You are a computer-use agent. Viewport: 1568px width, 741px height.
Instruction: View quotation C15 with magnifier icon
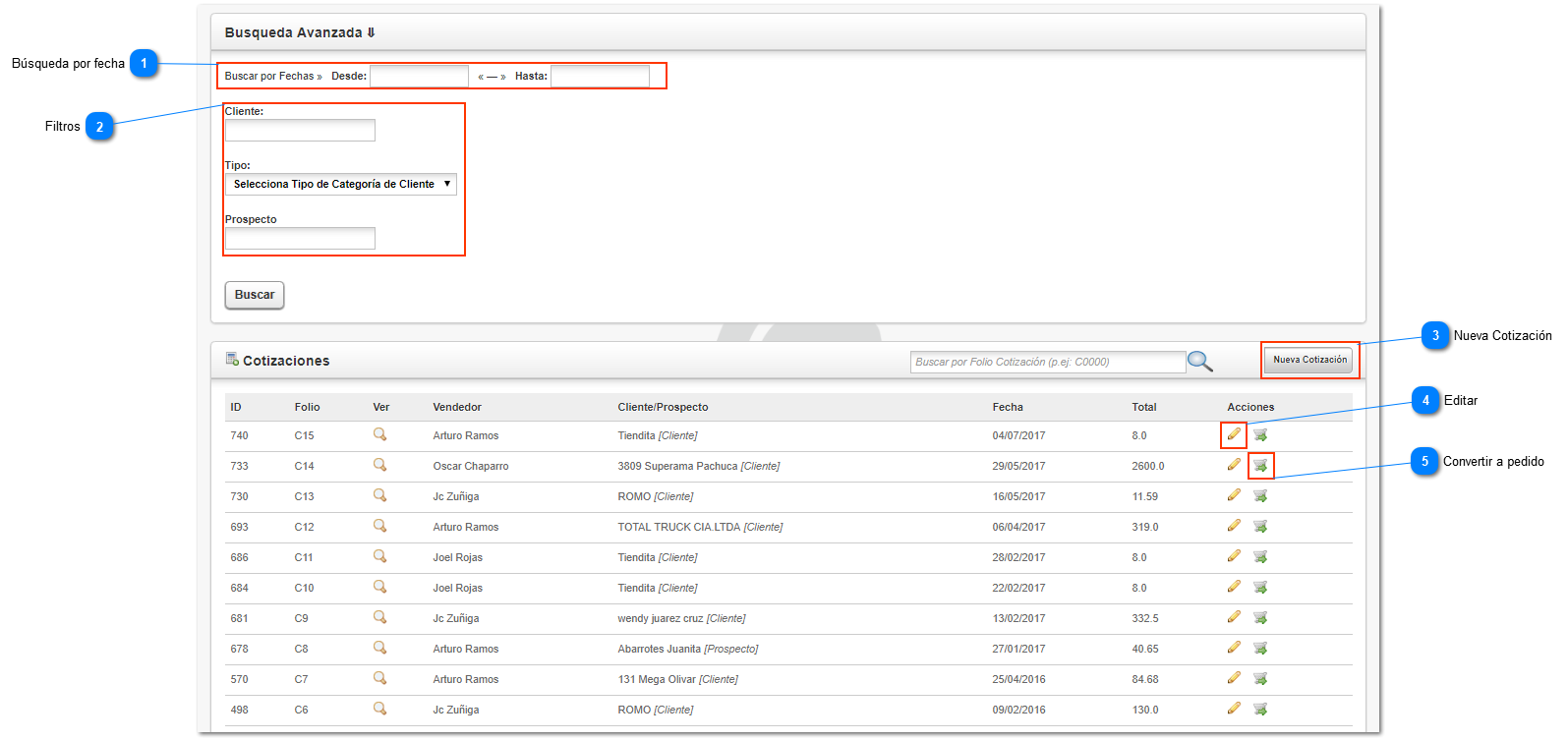379,434
